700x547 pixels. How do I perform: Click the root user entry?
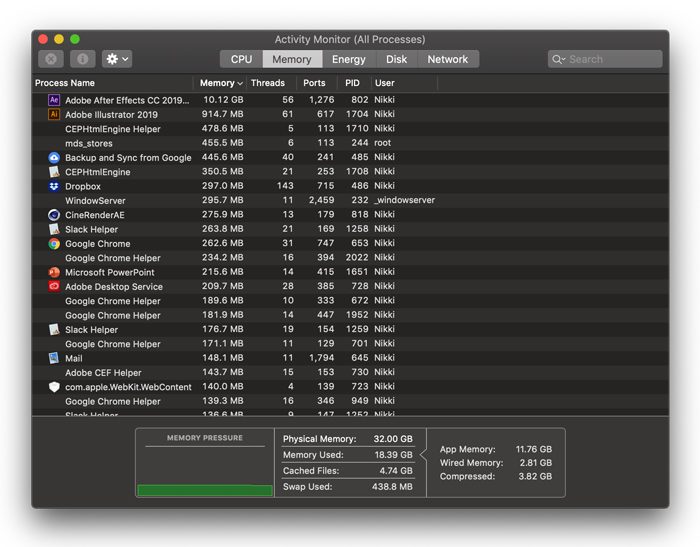coord(383,143)
